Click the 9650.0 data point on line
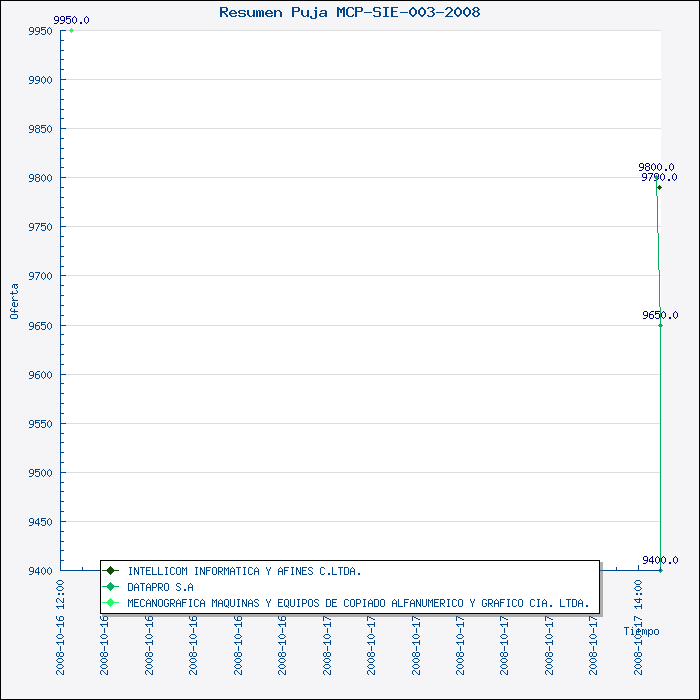 [x=660, y=325]
